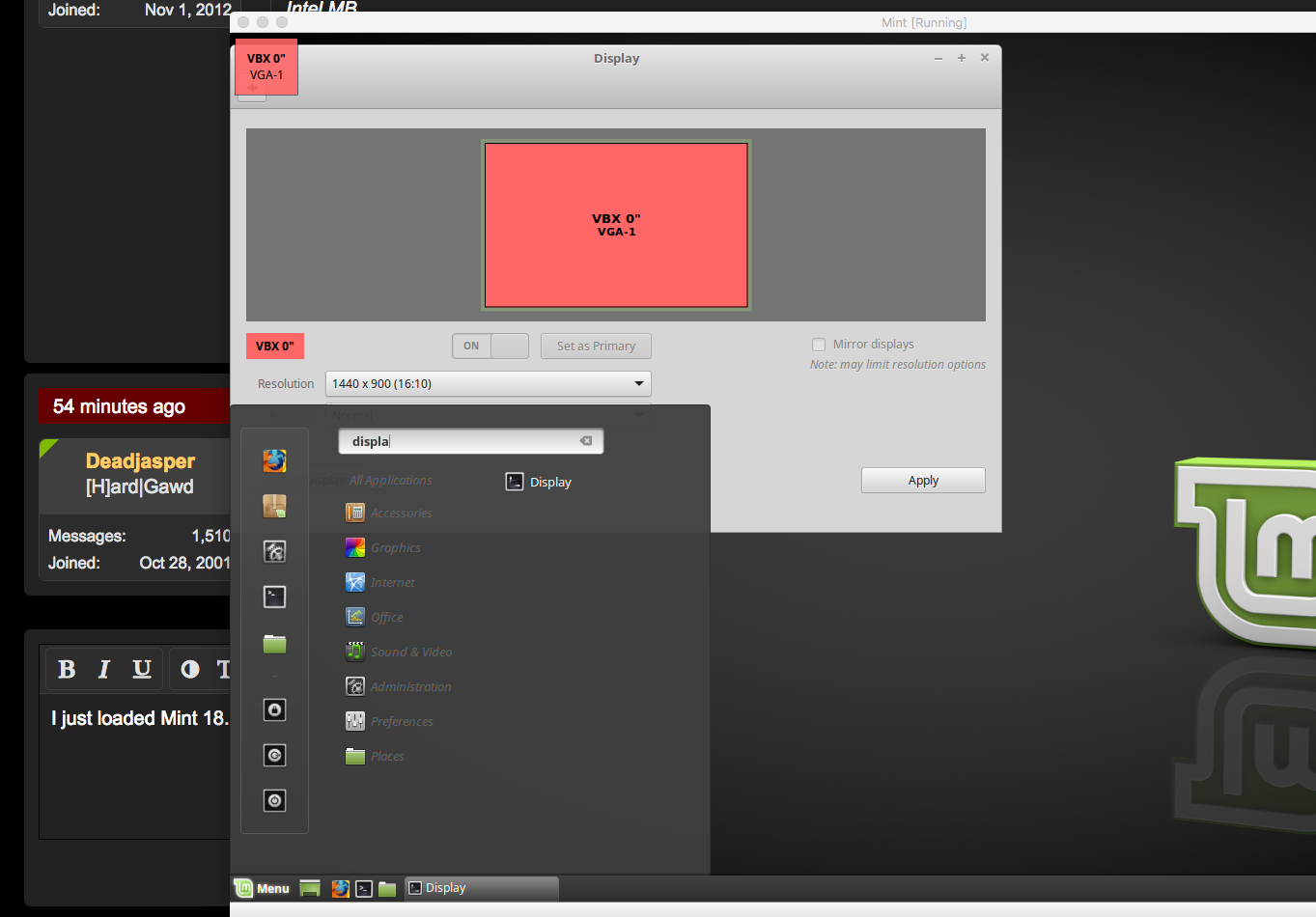Select the red VBX monitor preview rectangle
The image size is (1316, 917).
[x=616, y=225]
